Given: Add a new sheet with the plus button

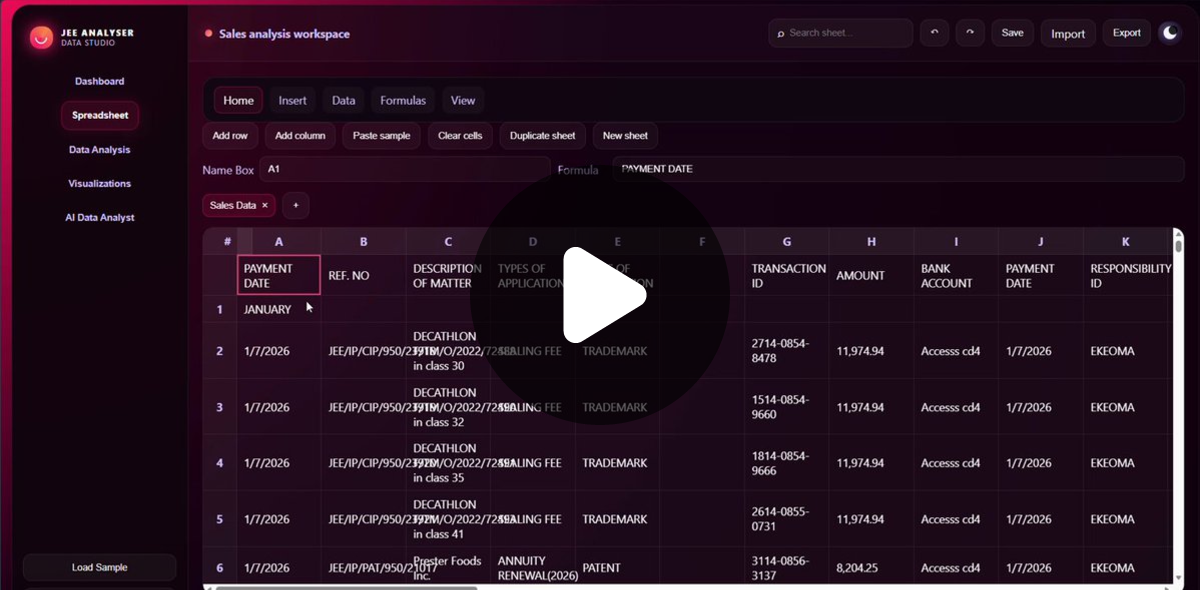Looking at the screenshot, I should click(x=295, y=205).
